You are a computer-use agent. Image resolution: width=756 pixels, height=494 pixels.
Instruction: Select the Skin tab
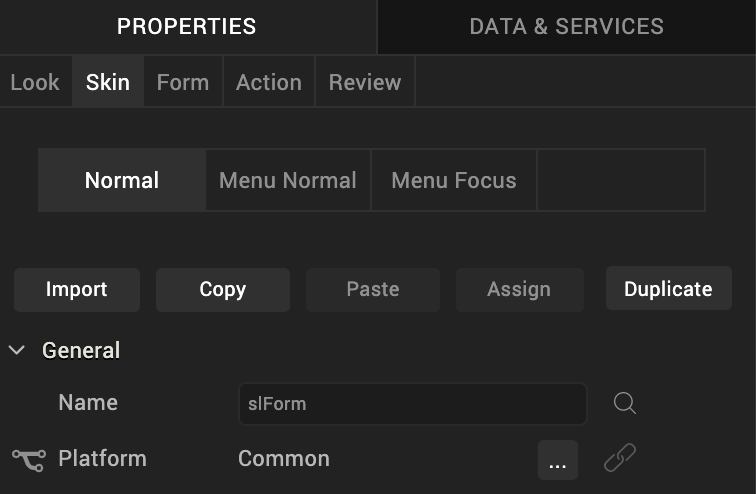point(108,82)
